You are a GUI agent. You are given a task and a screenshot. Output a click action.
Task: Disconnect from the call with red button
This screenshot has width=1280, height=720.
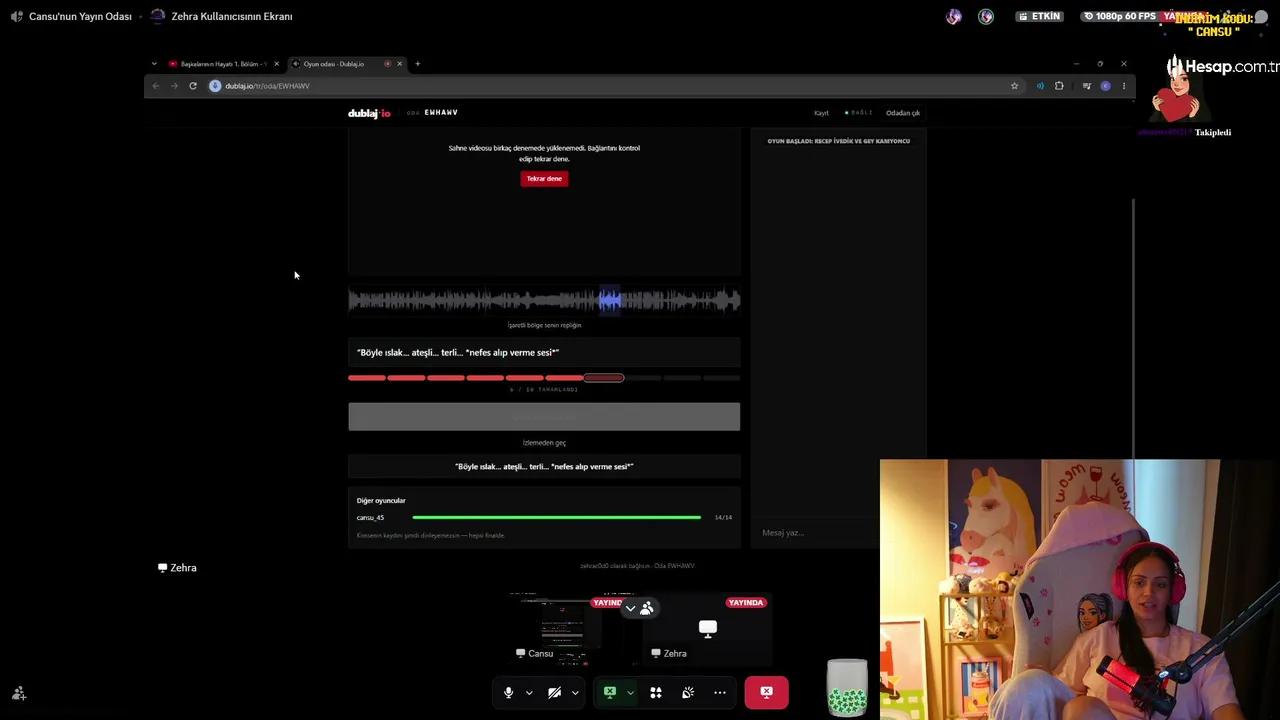(766, 692)
